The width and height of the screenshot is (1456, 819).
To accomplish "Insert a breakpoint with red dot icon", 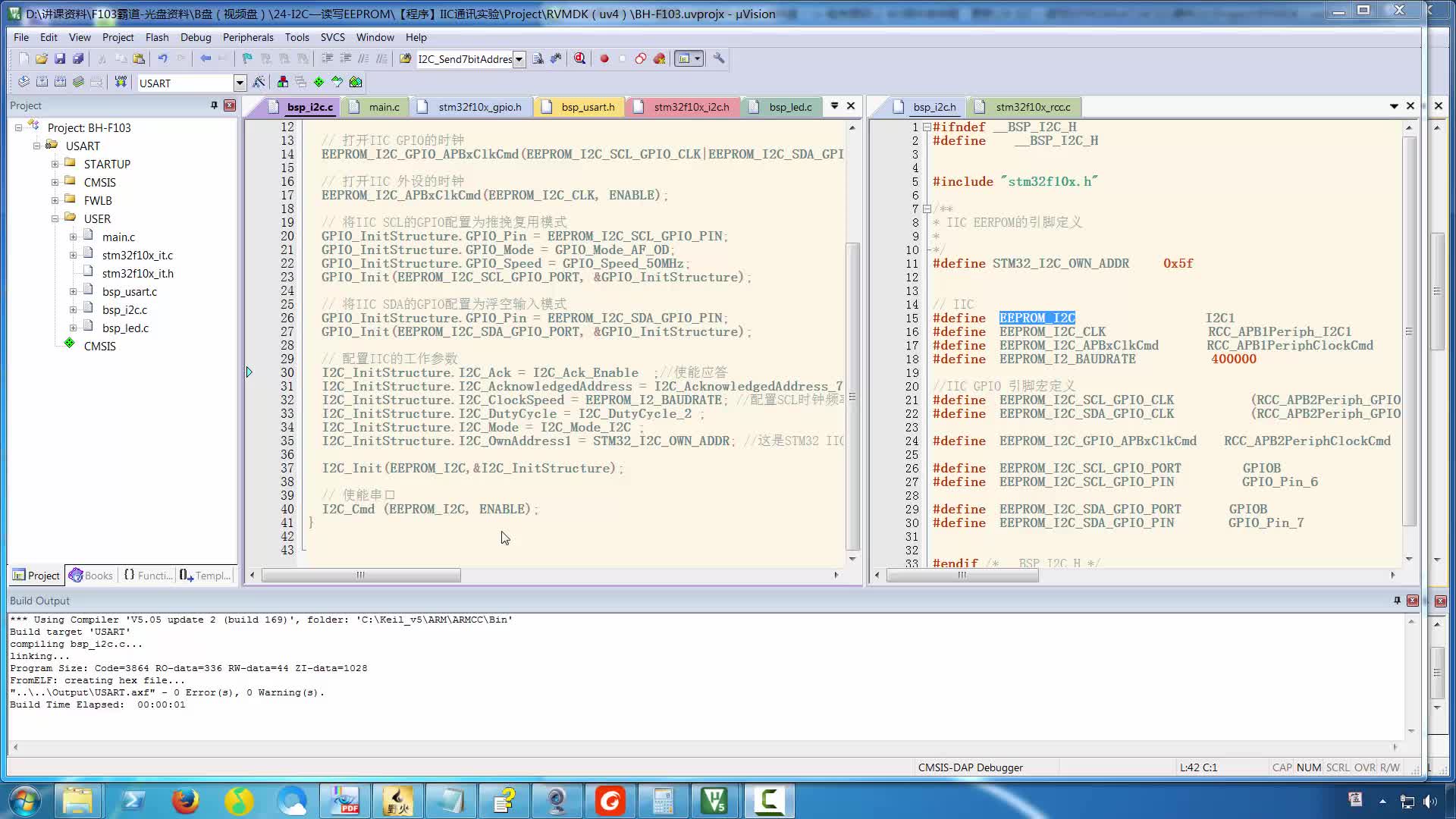I will coord(604,58).
